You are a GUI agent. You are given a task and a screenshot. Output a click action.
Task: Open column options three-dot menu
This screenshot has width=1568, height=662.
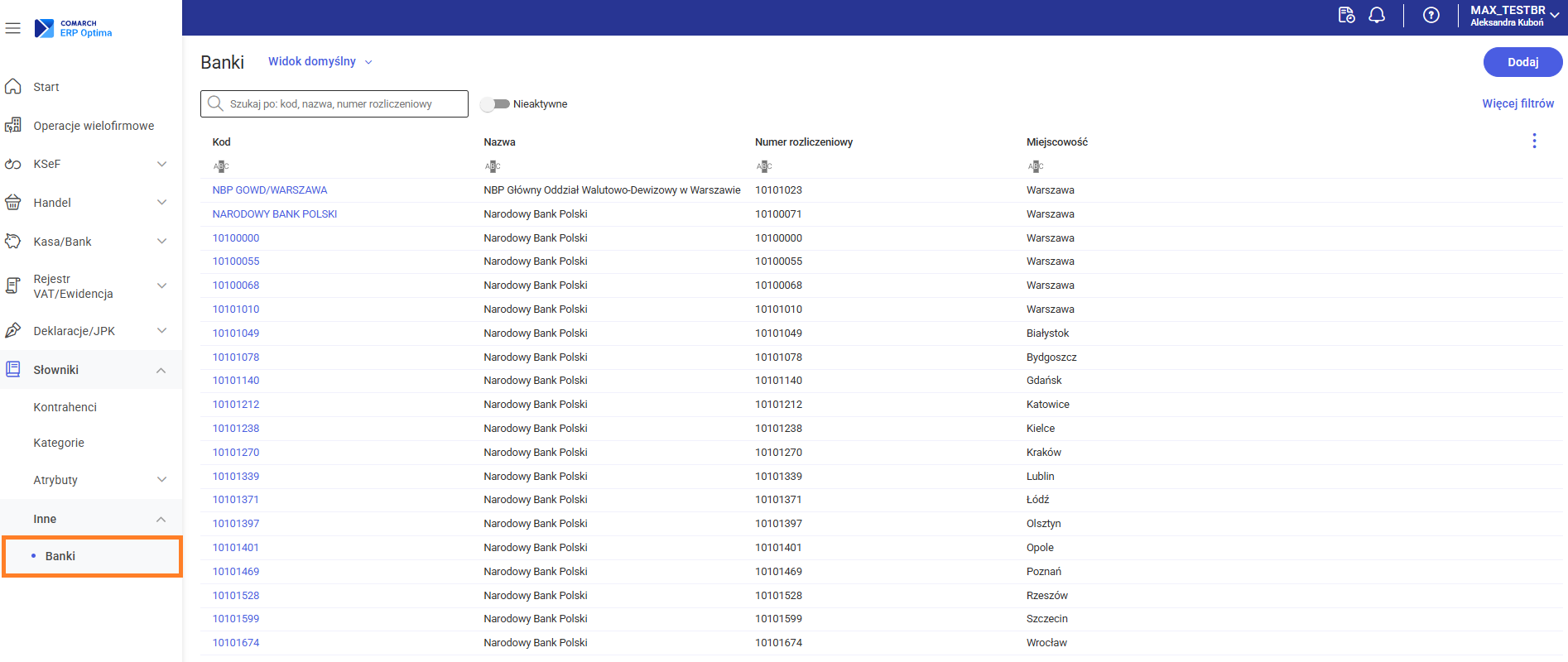1534,142
